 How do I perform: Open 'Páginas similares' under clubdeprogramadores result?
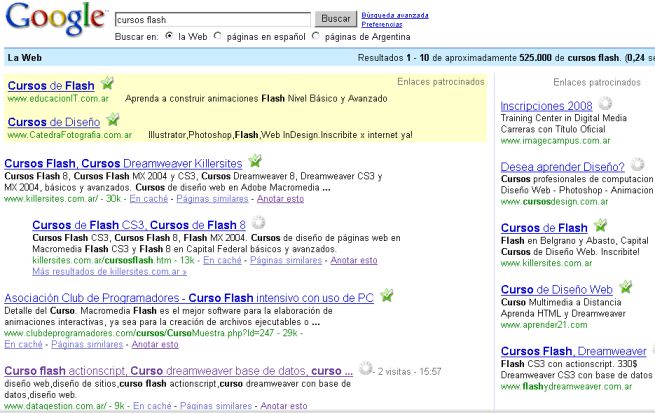[87, 345]
